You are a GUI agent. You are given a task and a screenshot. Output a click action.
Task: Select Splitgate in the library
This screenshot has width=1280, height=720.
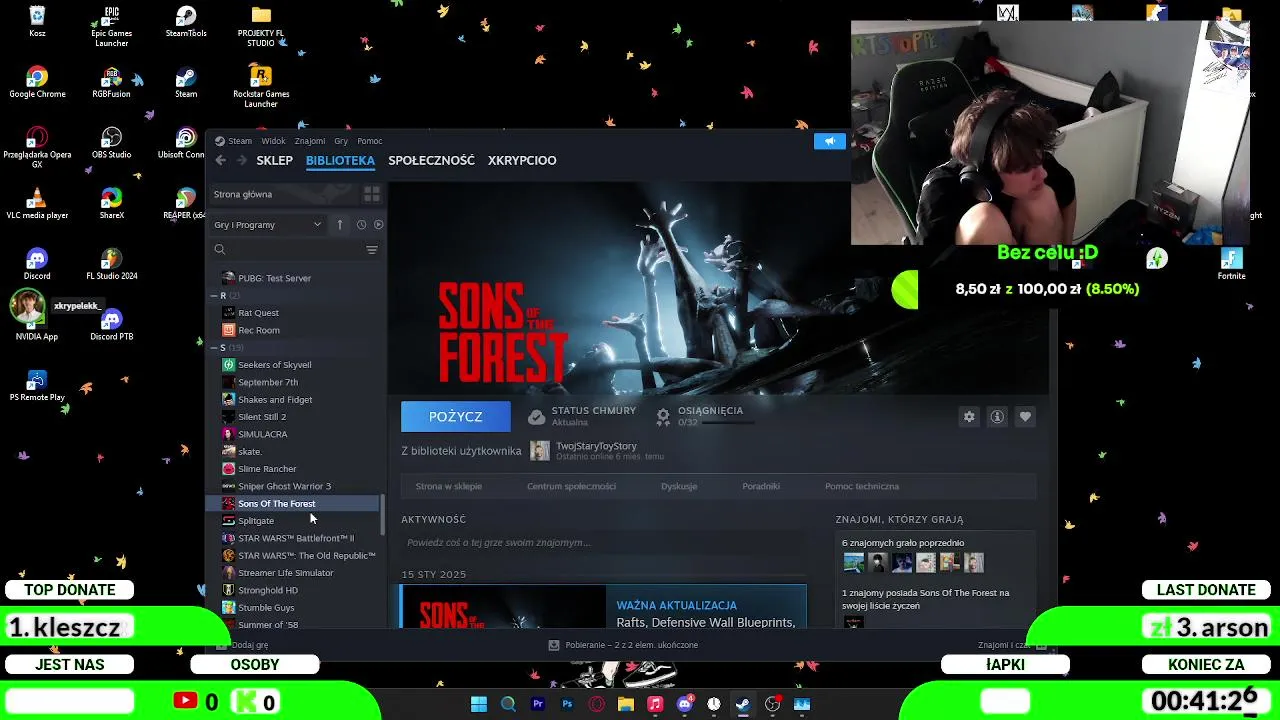(x=256, y=521)
